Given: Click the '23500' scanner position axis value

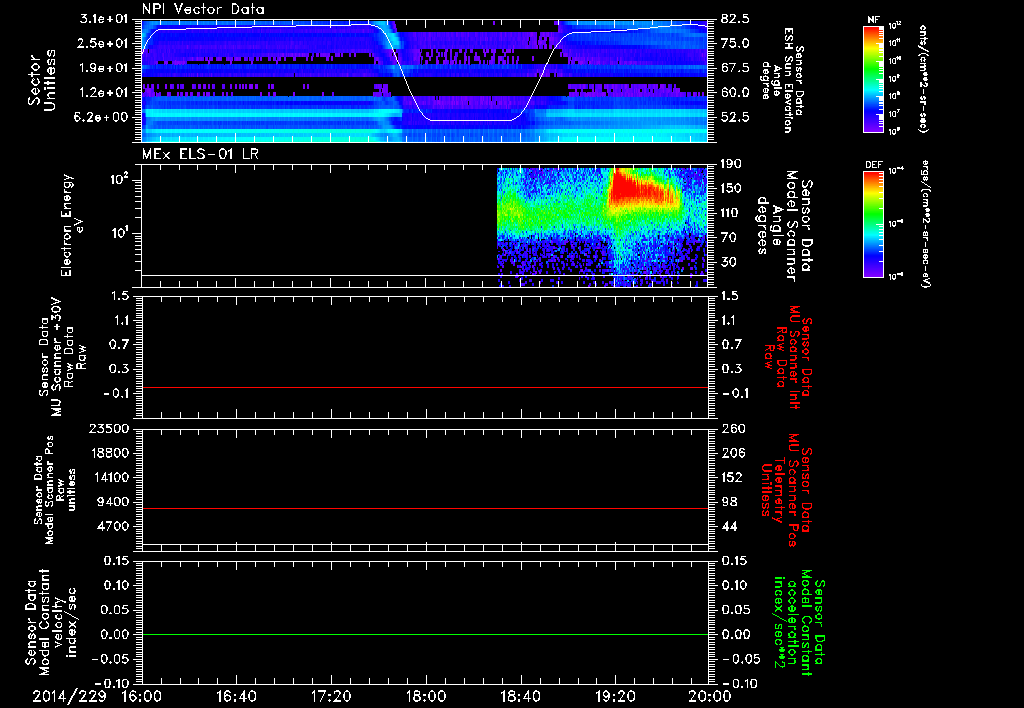Looking at the screenshot, I should 109,428.
